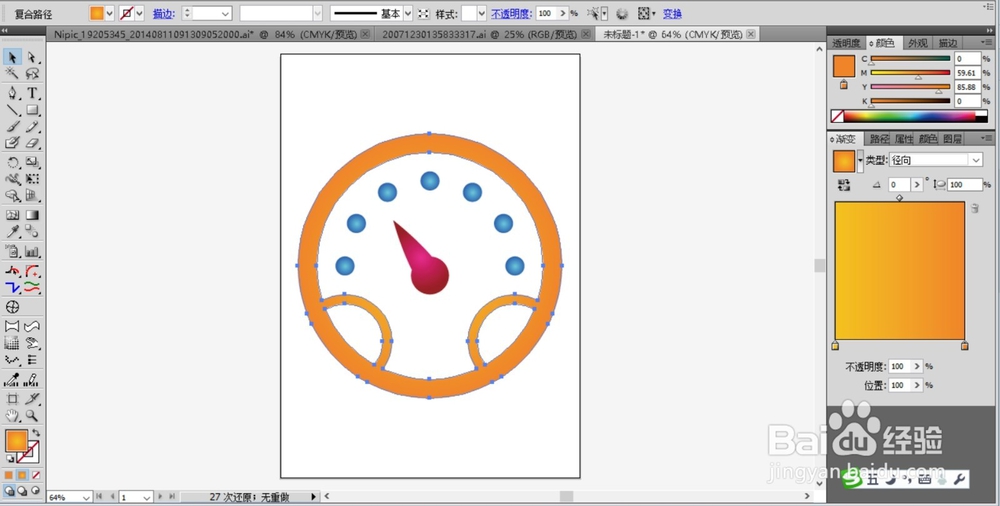Expand opacity value arrow in control bar
The image size is (1000, 506).
click(x=562, y=13)
